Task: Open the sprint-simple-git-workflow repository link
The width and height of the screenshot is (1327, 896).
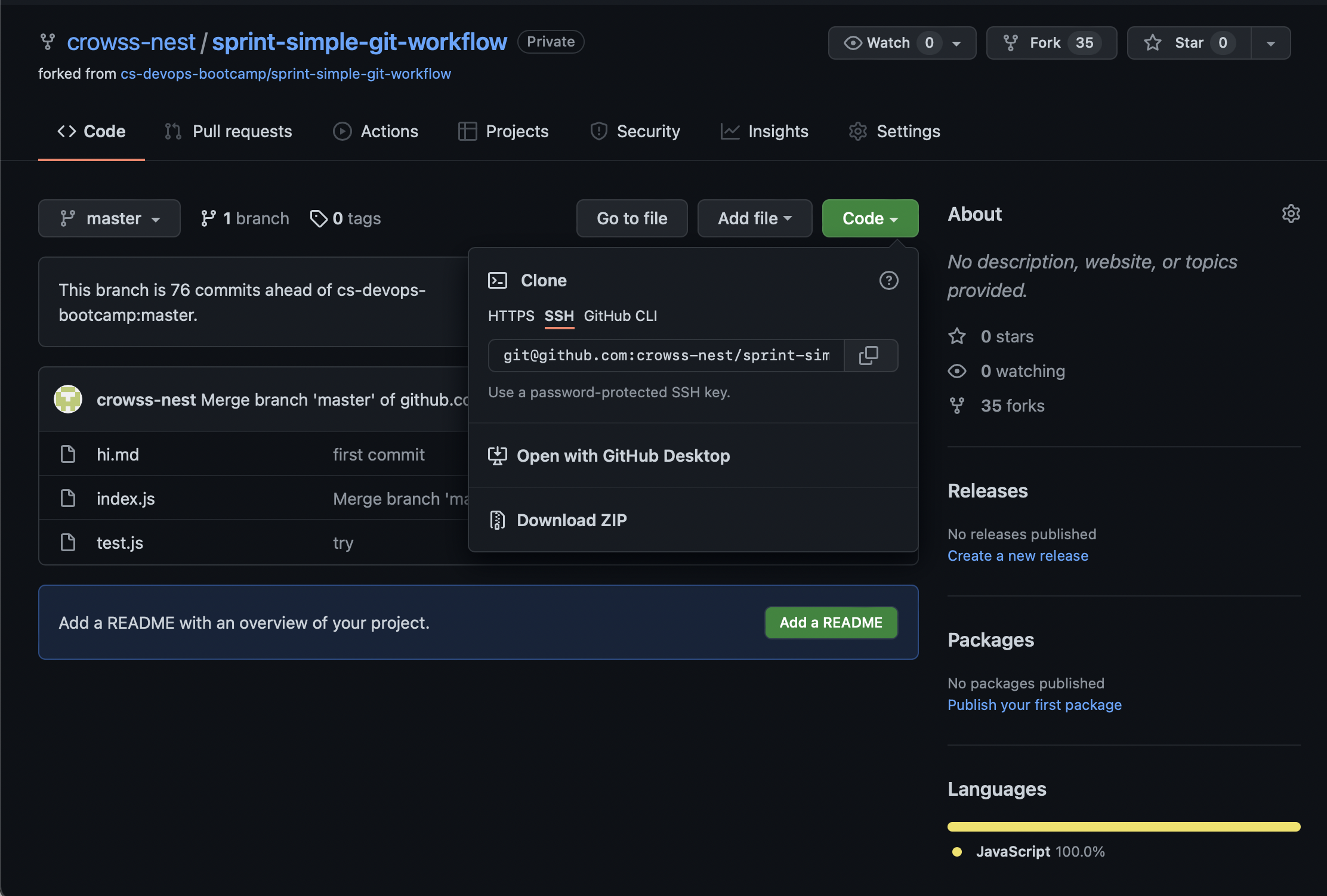Action: coord(360,42)
